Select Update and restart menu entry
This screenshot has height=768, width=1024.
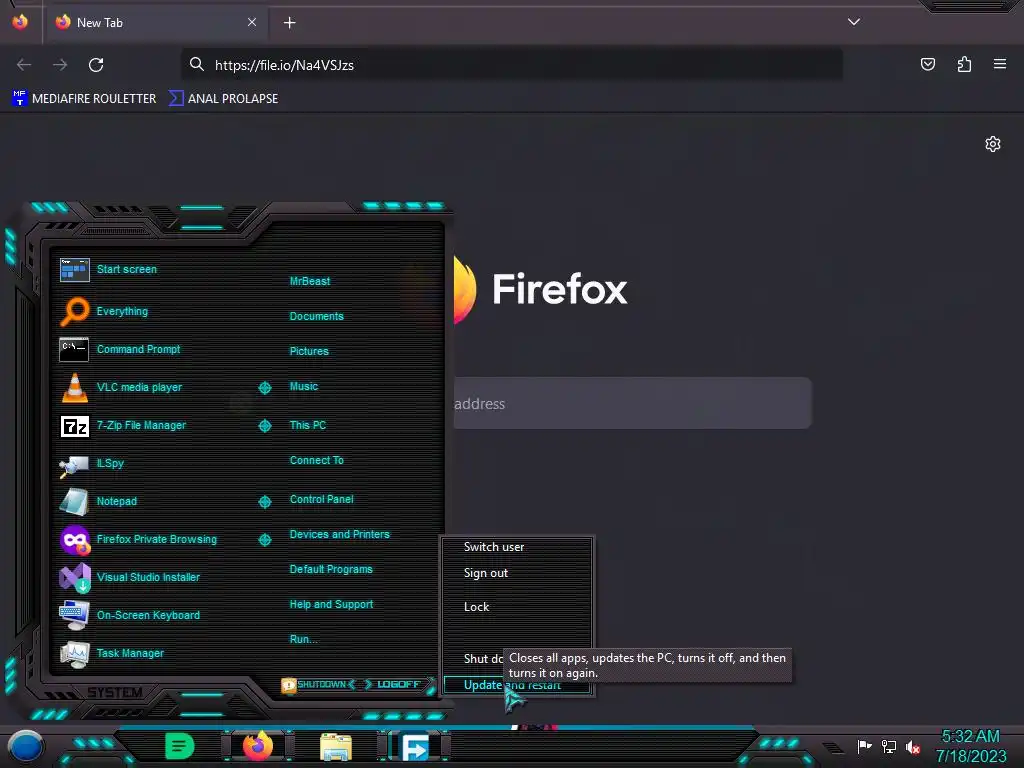tap(517, 685)
